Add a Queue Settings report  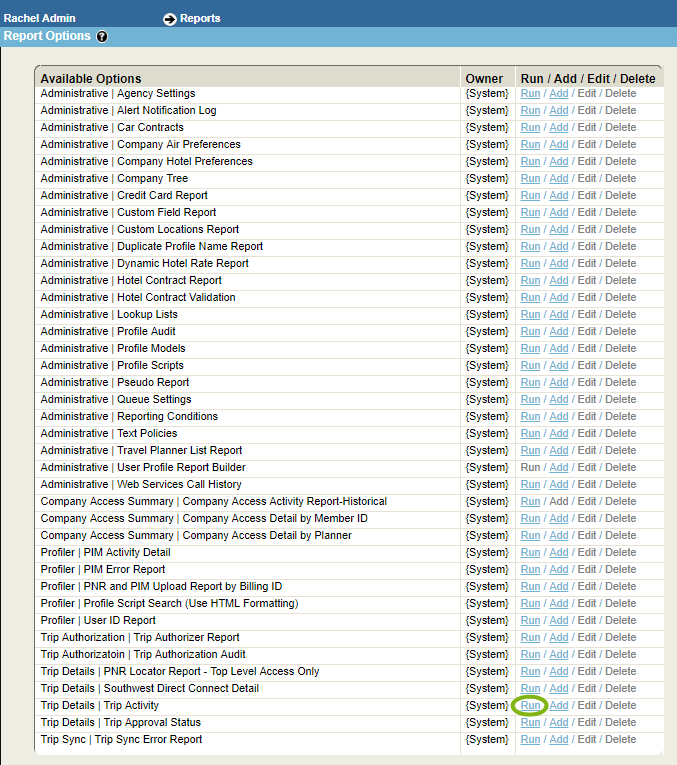pos(559,400)
